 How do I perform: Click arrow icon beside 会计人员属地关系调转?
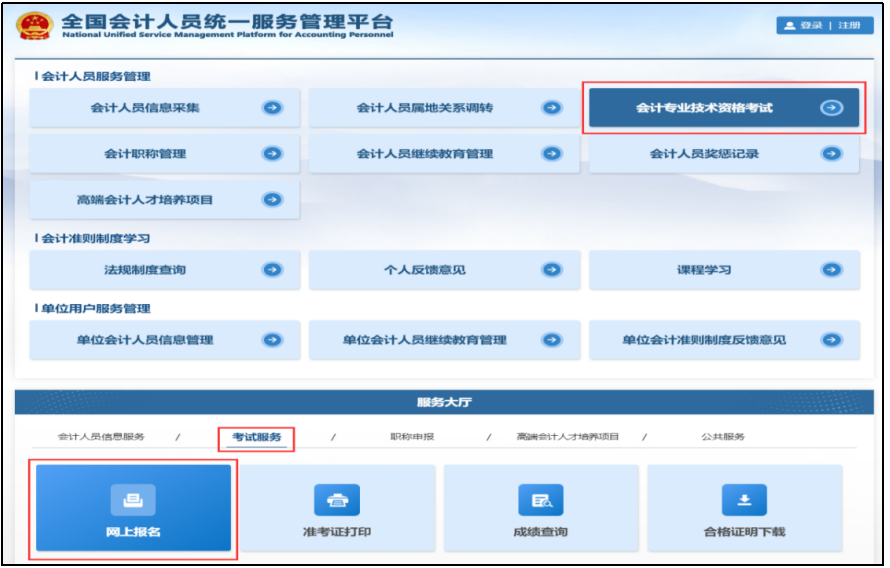tap(551, 108)
